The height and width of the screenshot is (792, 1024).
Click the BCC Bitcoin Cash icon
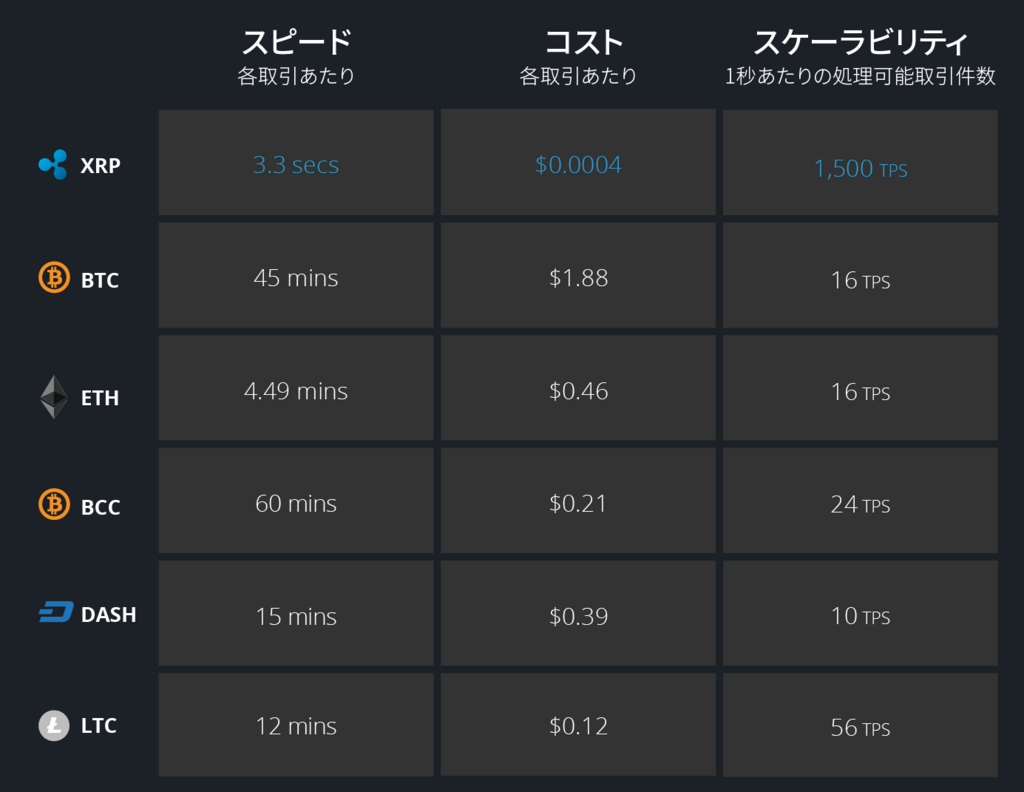[x=54, y=505]
